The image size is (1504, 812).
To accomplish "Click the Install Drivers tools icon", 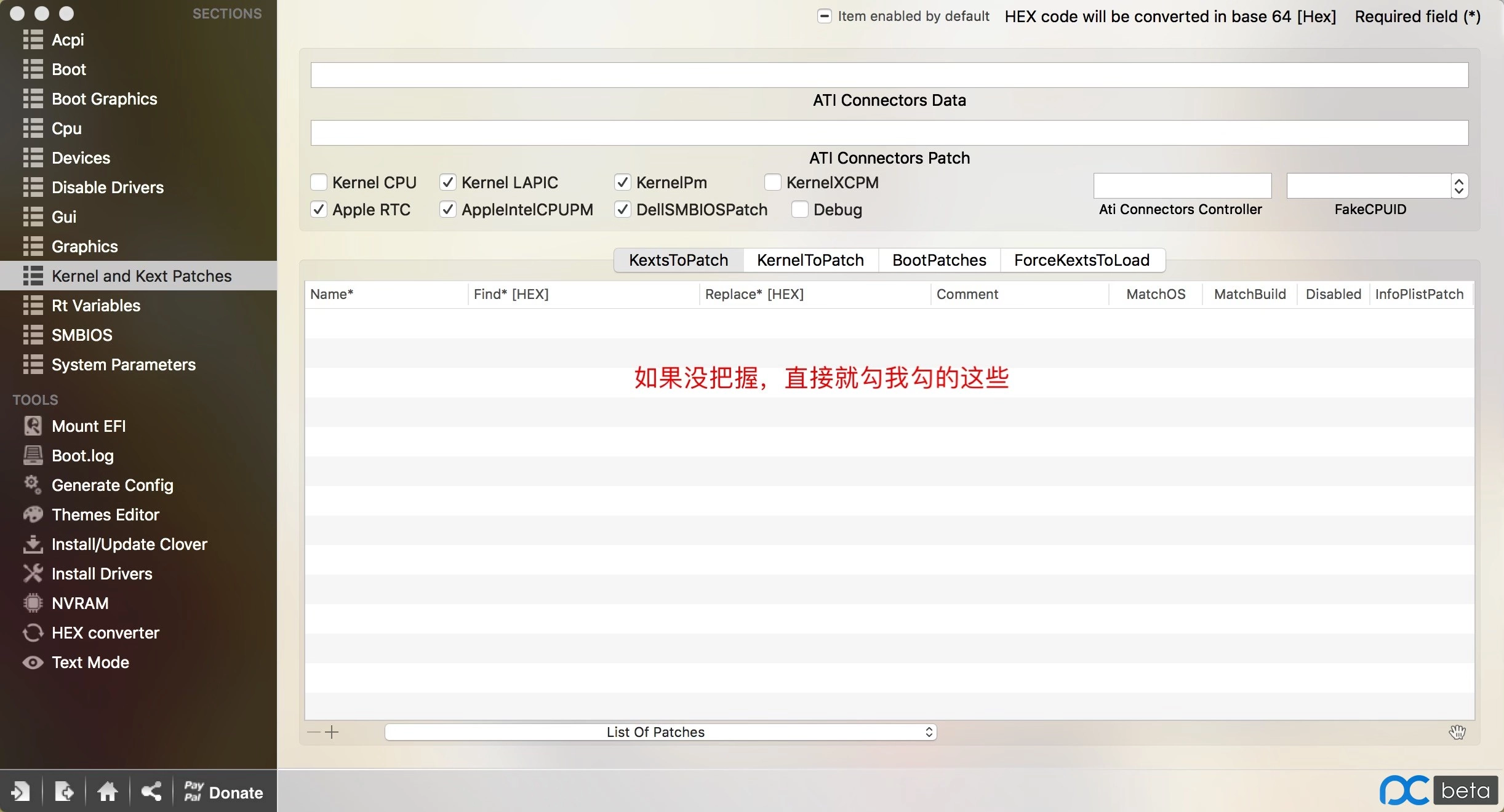I will (x=33, y=573).
